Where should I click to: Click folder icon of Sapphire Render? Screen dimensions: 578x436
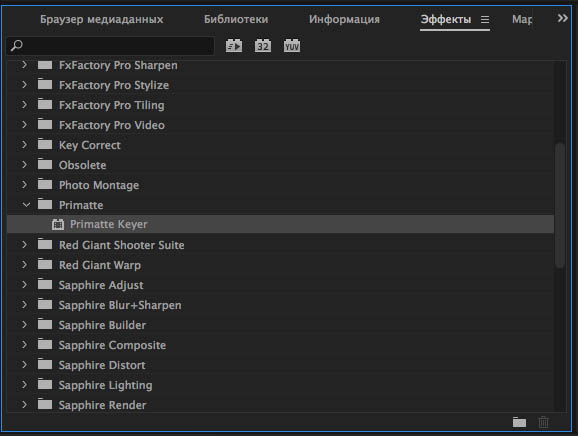click(x=45, y=404)
